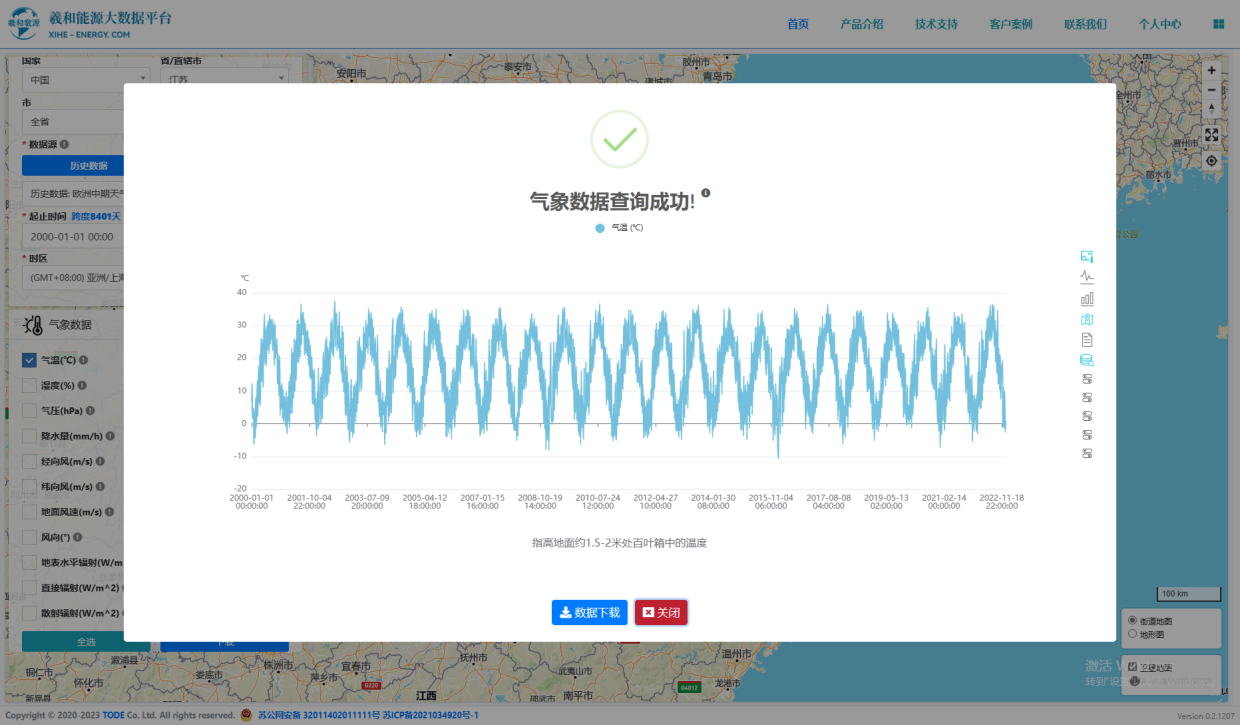Info icon next to 纬向风(m/s)

(x=102, y=486)
